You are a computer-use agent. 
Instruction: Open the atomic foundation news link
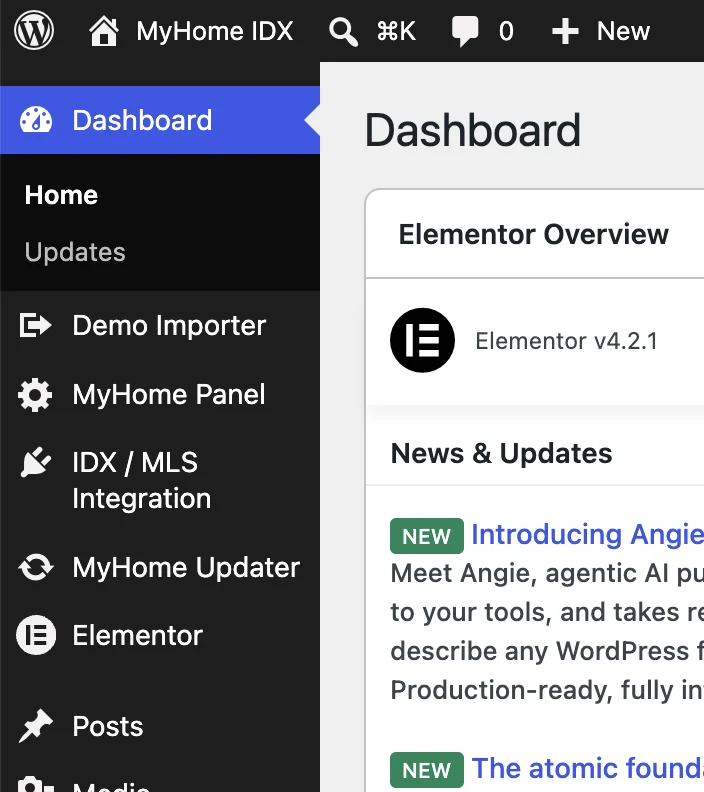point(587,768)
